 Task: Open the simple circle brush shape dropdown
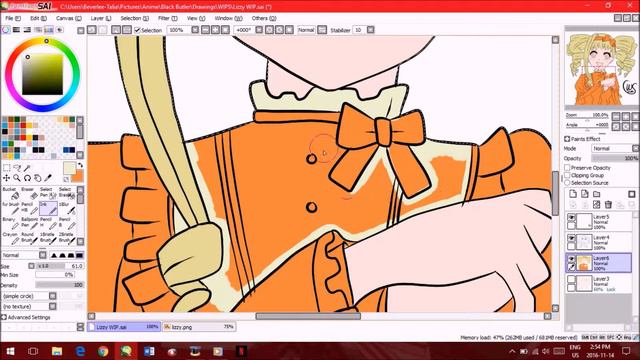tap(29, 296)
